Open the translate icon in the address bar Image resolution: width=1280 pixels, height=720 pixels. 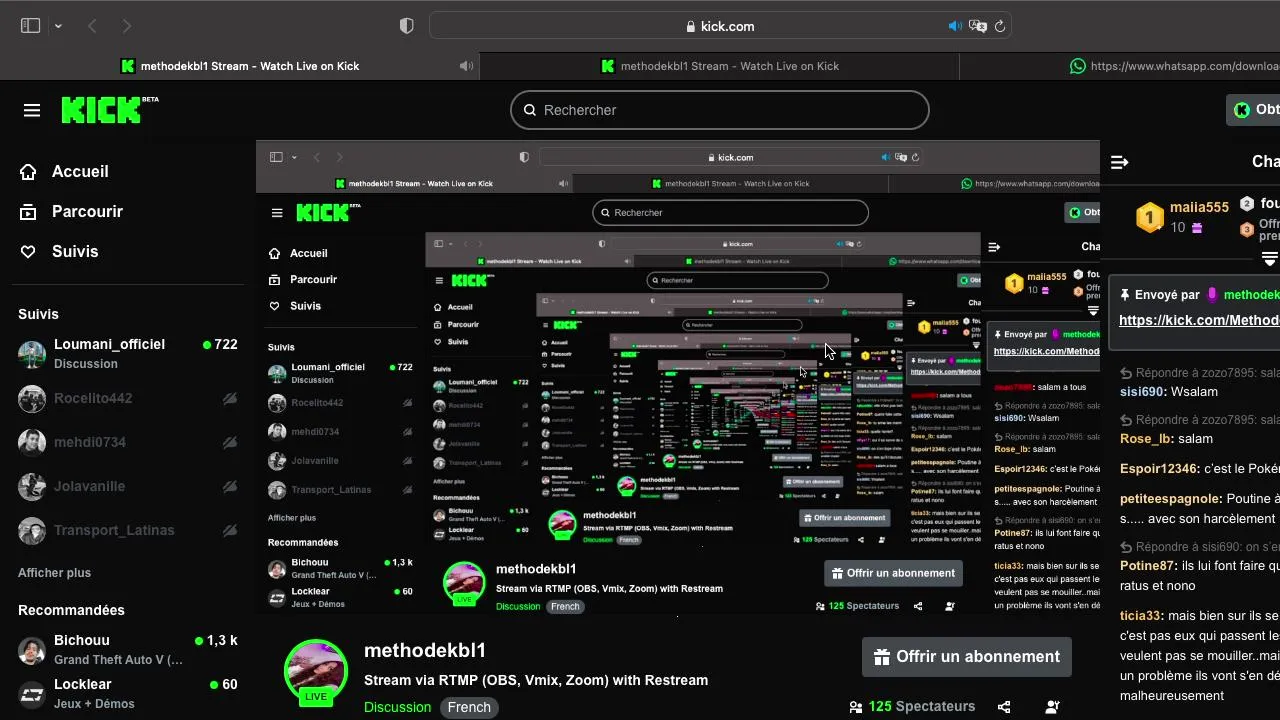click(978, 26)
